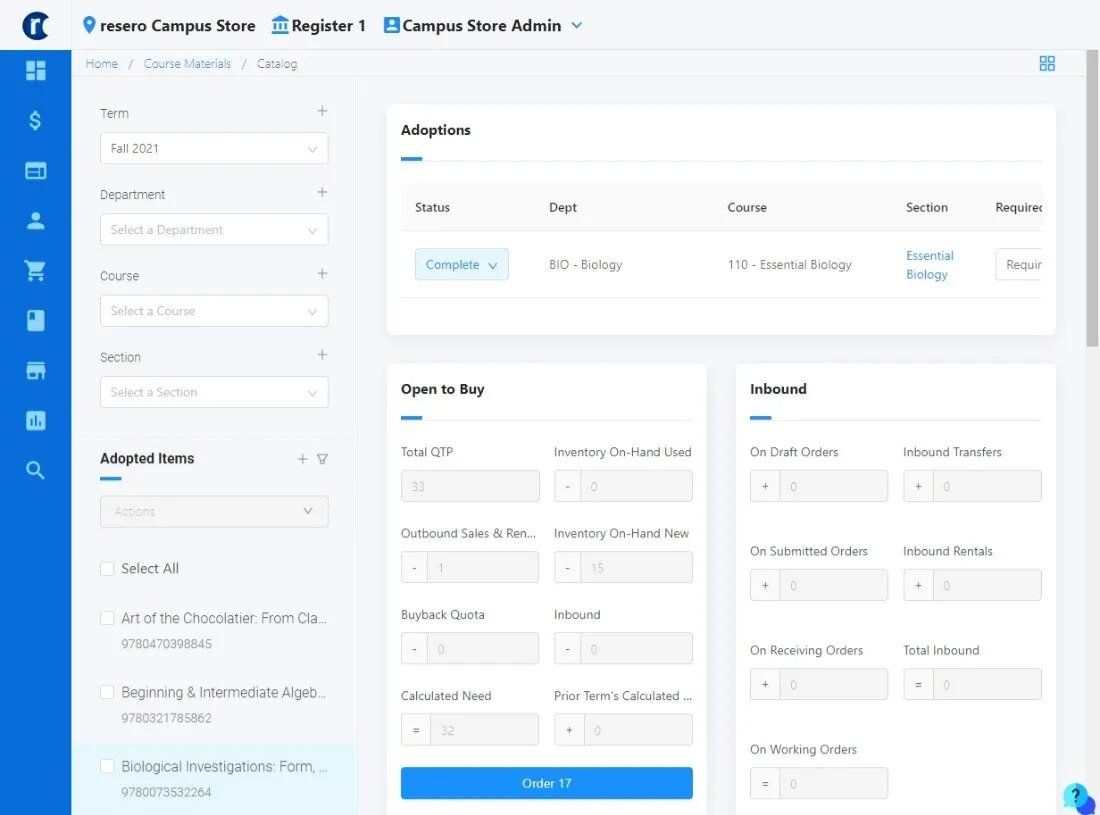Open the filter icon beside Adopted Items
Image resolution: width=1100 pixels, height=815 pixels.
click(x=322, y=458)
